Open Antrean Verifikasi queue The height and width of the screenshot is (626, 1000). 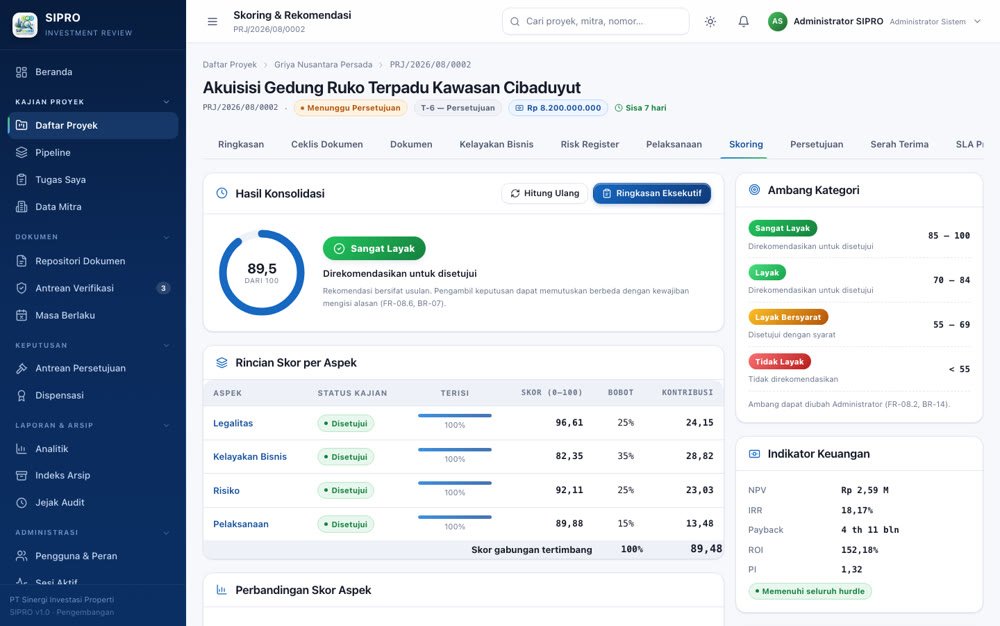pyautogui.click(x=92, y=288)
